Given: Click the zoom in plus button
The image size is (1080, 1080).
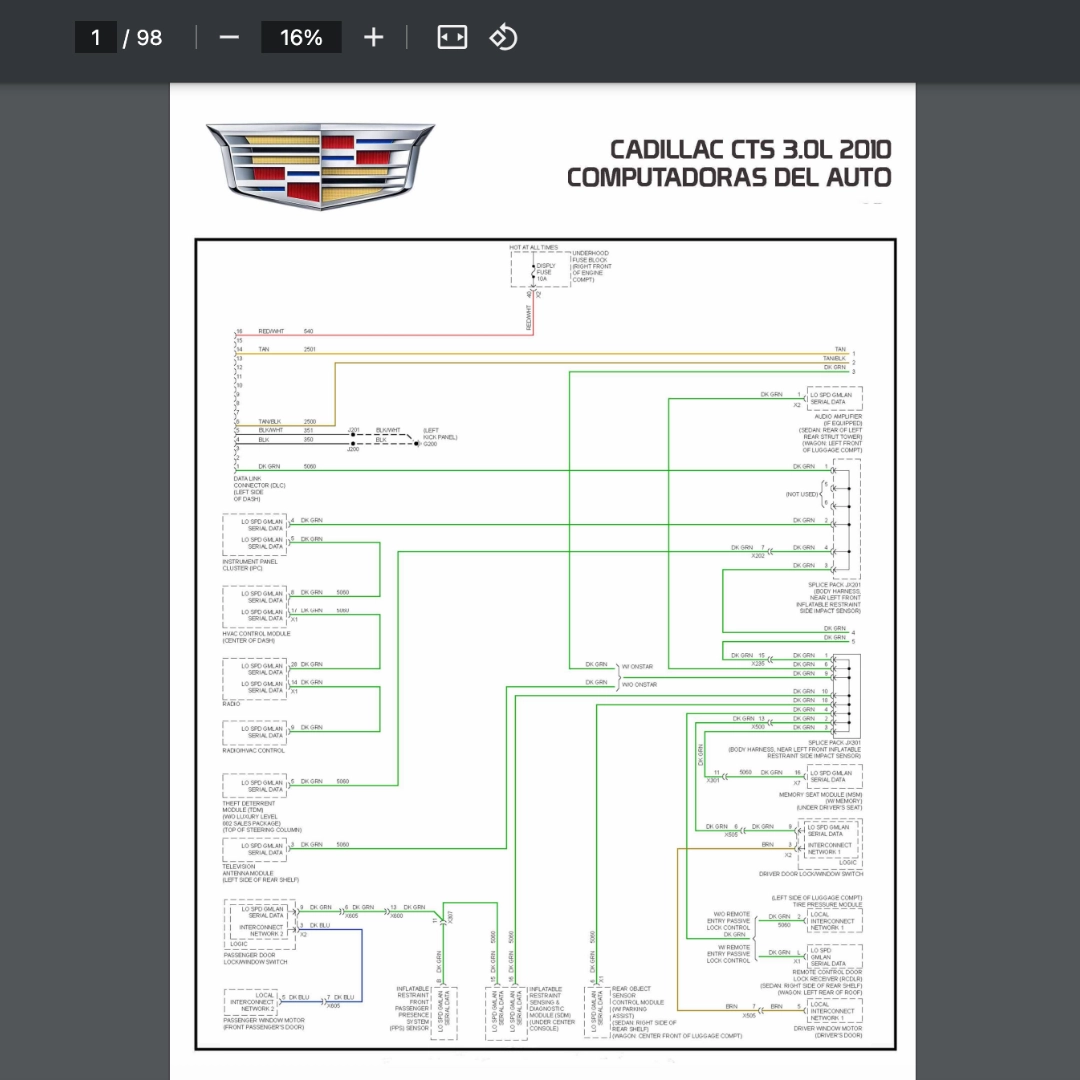Looking at the screenshot, I should coord(373,37).
